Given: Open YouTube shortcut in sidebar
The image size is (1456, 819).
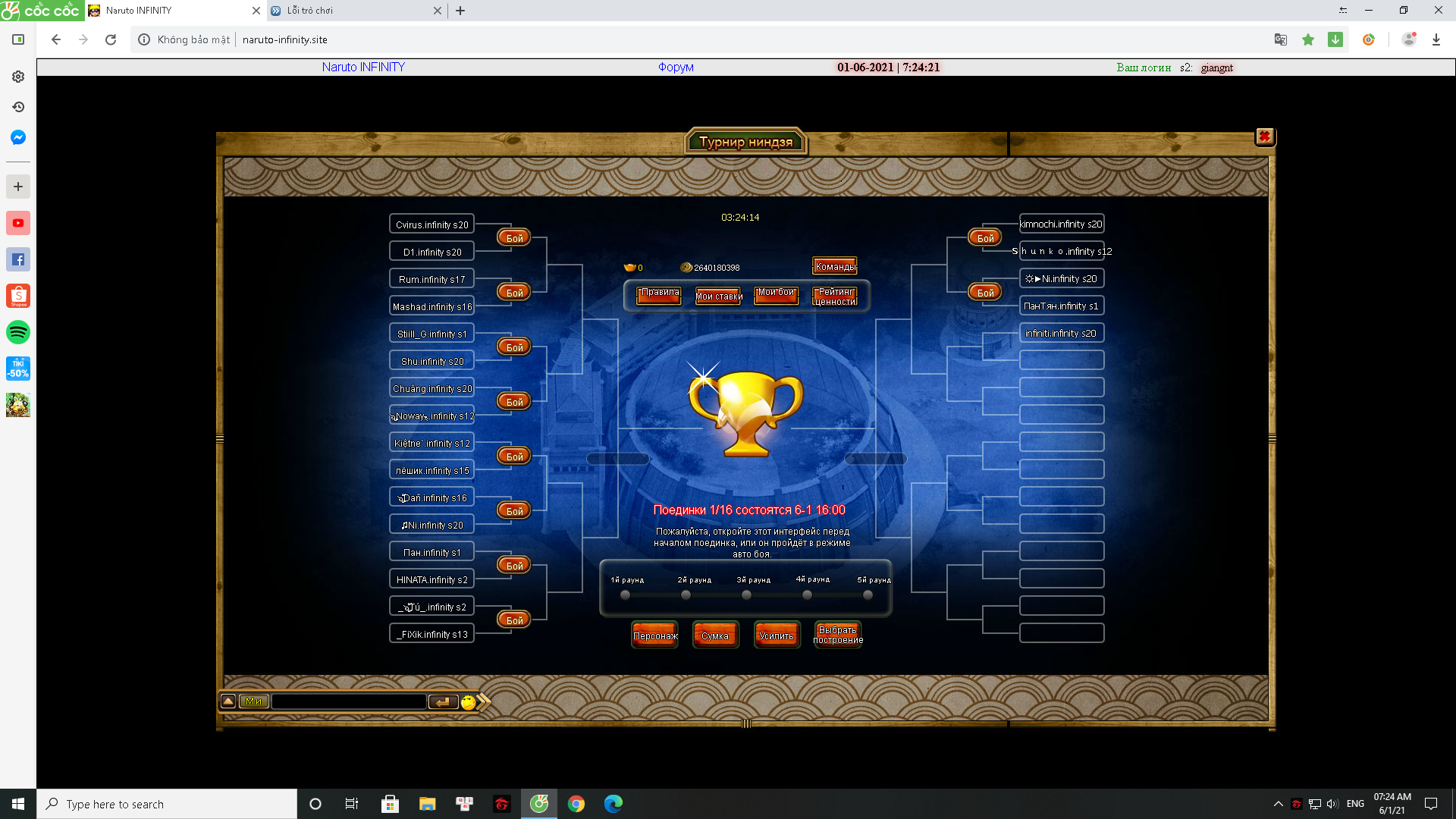Looking at the screenshot, I should point(18,223).
